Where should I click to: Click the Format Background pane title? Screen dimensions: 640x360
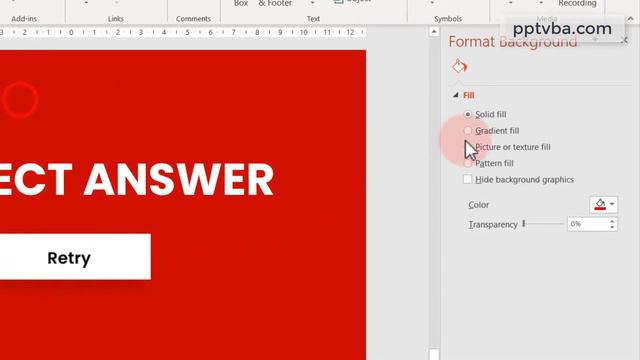tap(513, 42)
